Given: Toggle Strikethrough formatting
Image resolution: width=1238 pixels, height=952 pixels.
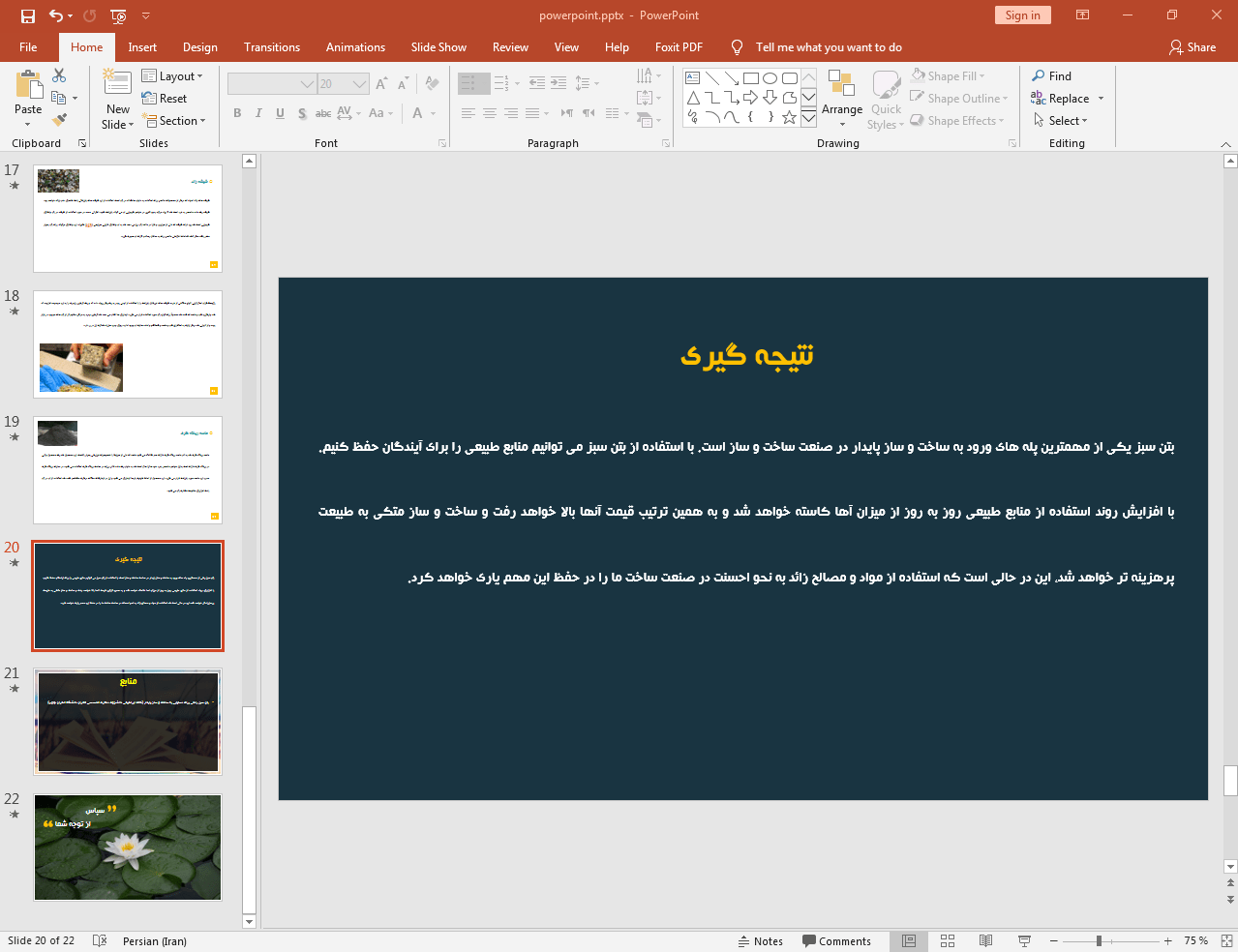Looking at the screenshot, I should [x=323, y=113].
